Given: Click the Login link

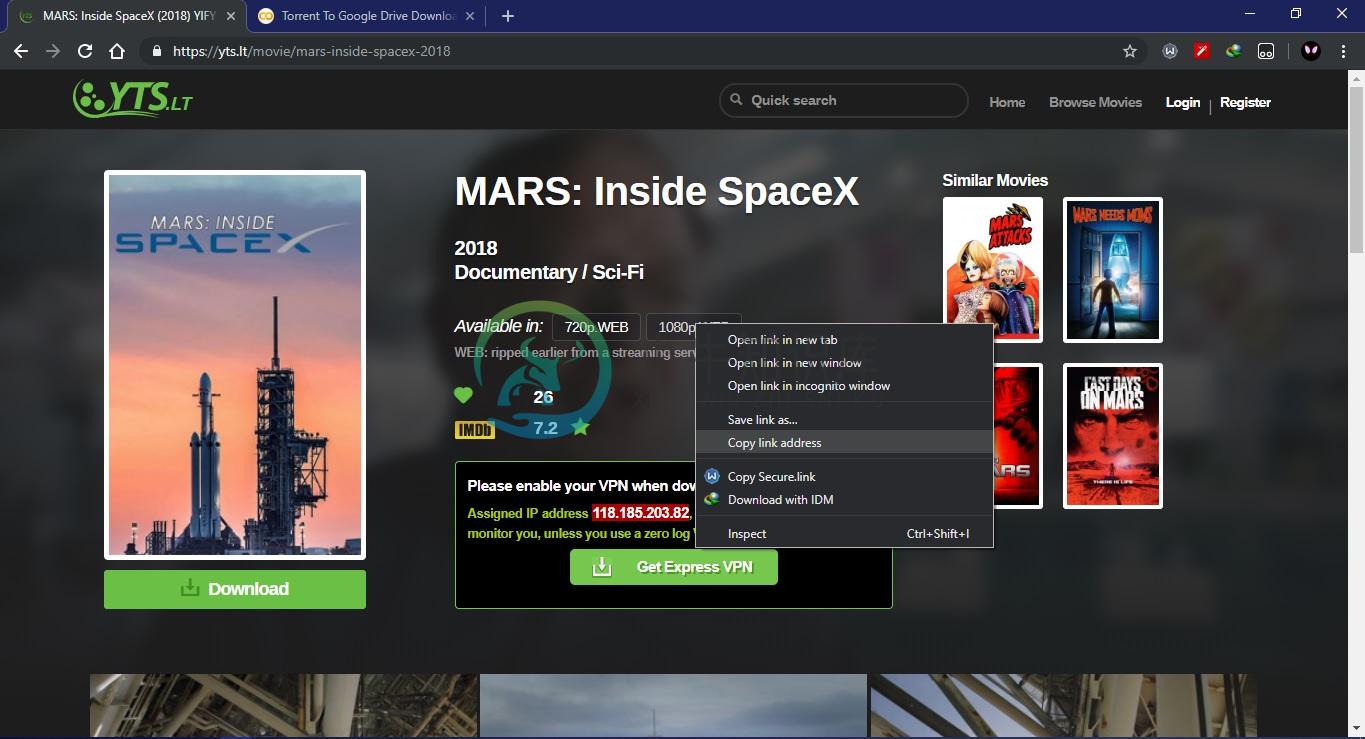Looking at the screenshot, I should [x=1183, y=102].
